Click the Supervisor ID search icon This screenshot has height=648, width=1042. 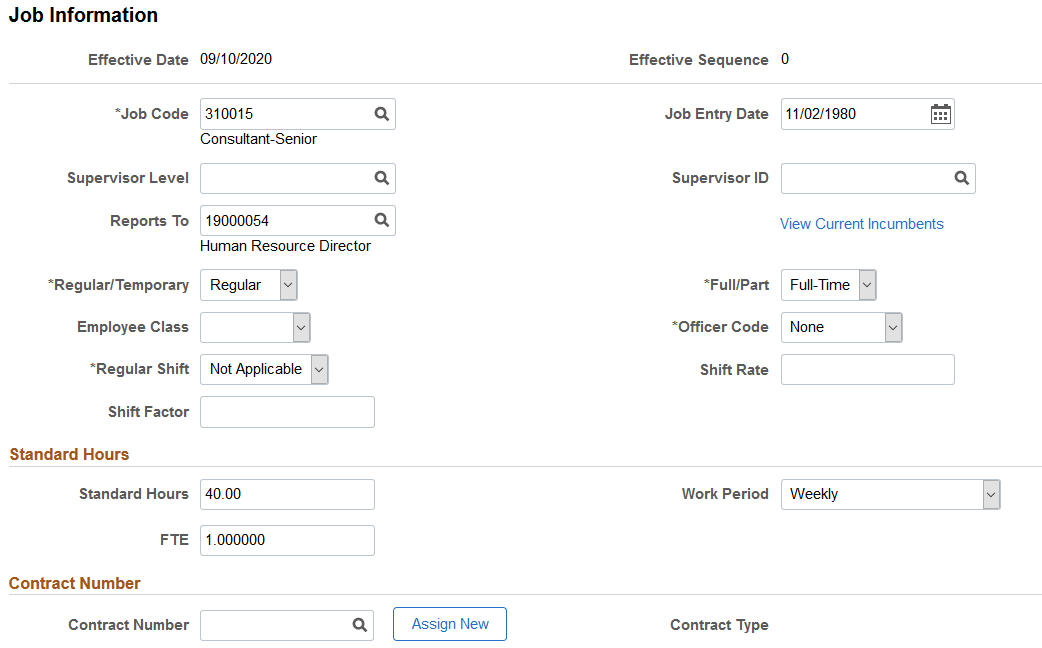(962, 178)
